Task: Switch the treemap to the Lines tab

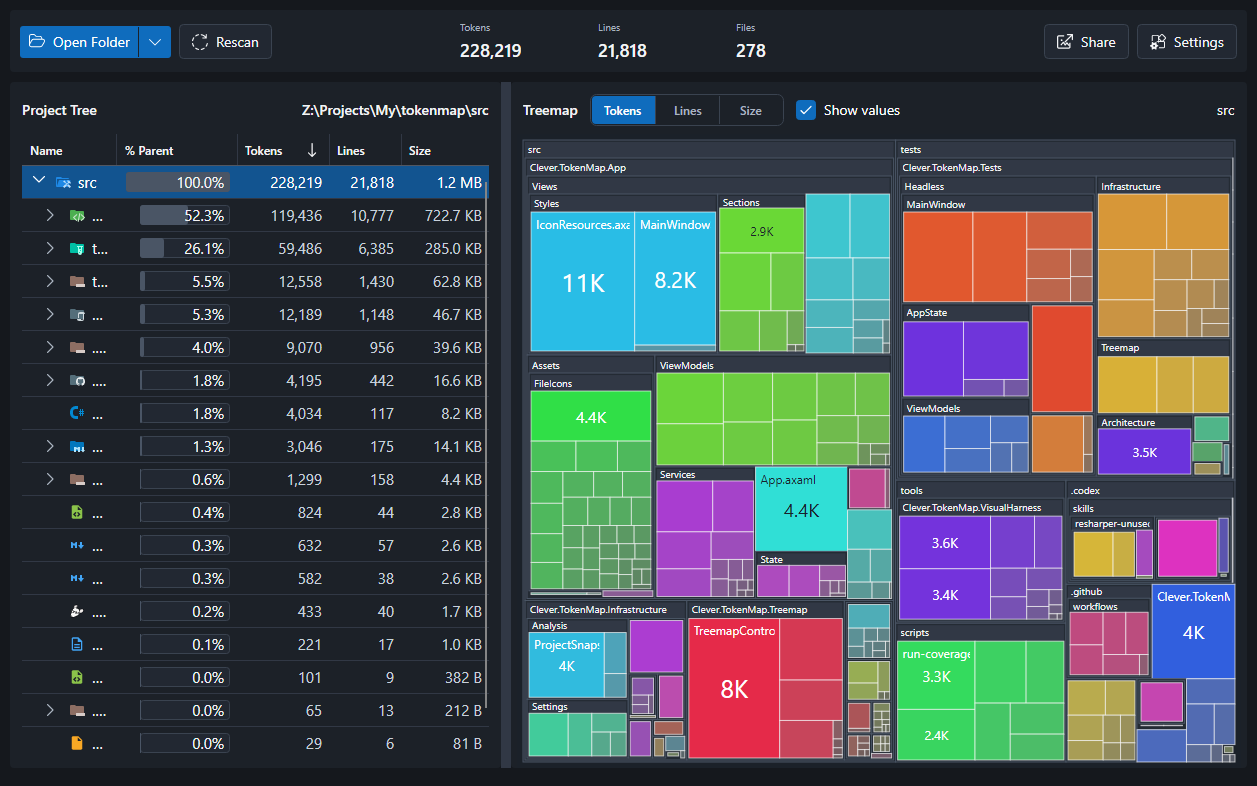Action: click(x=687, y=110)
